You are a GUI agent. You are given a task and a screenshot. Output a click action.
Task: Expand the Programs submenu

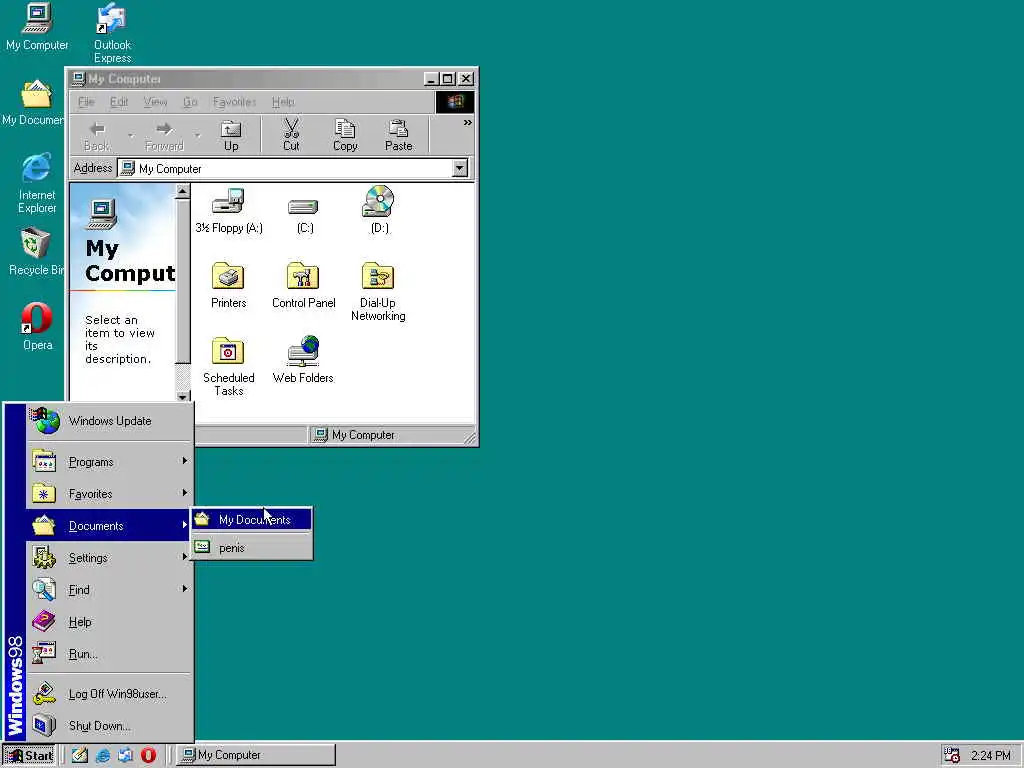point(110,462)
